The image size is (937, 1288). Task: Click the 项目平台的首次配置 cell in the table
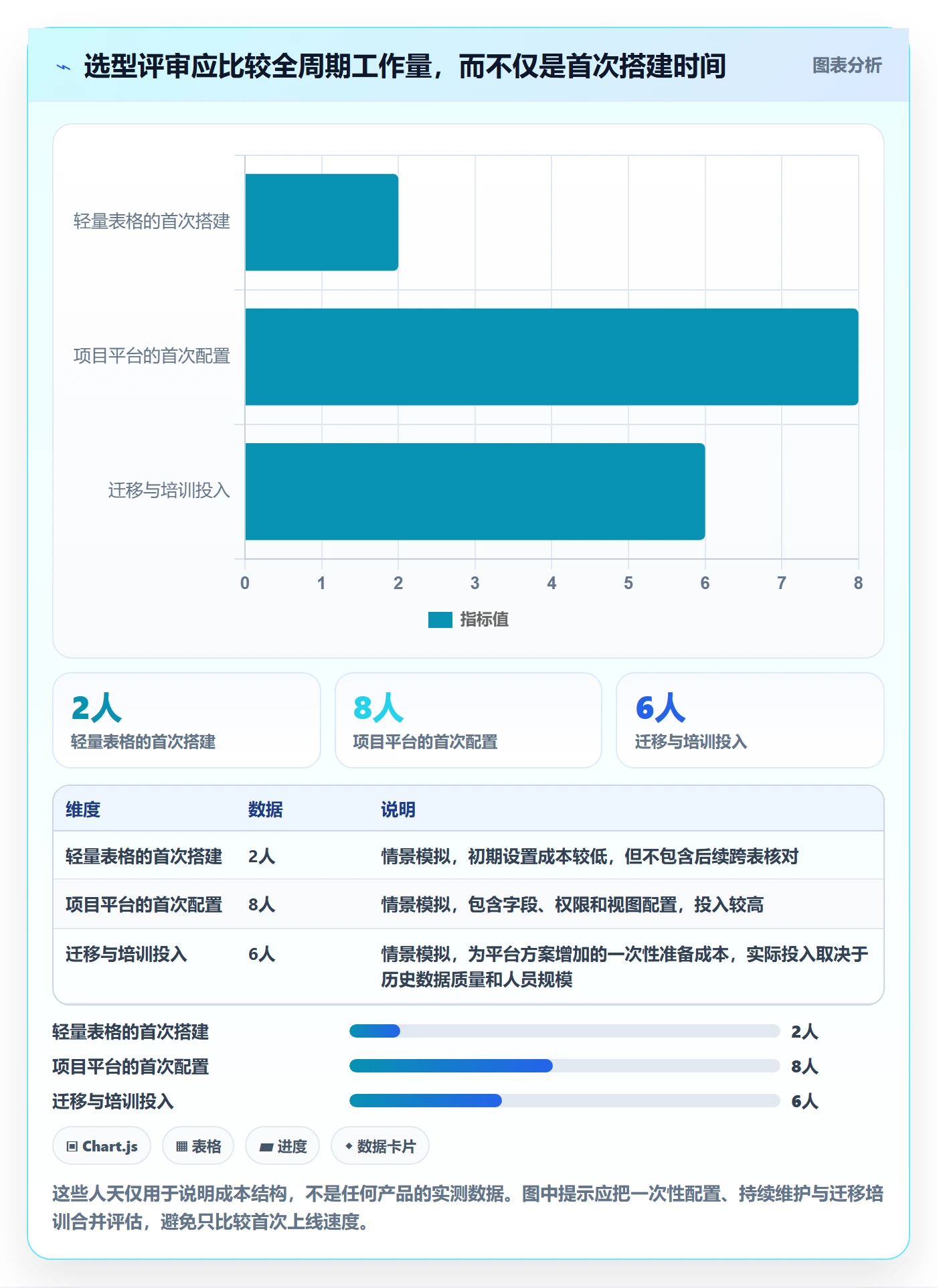tap(144, 904)
